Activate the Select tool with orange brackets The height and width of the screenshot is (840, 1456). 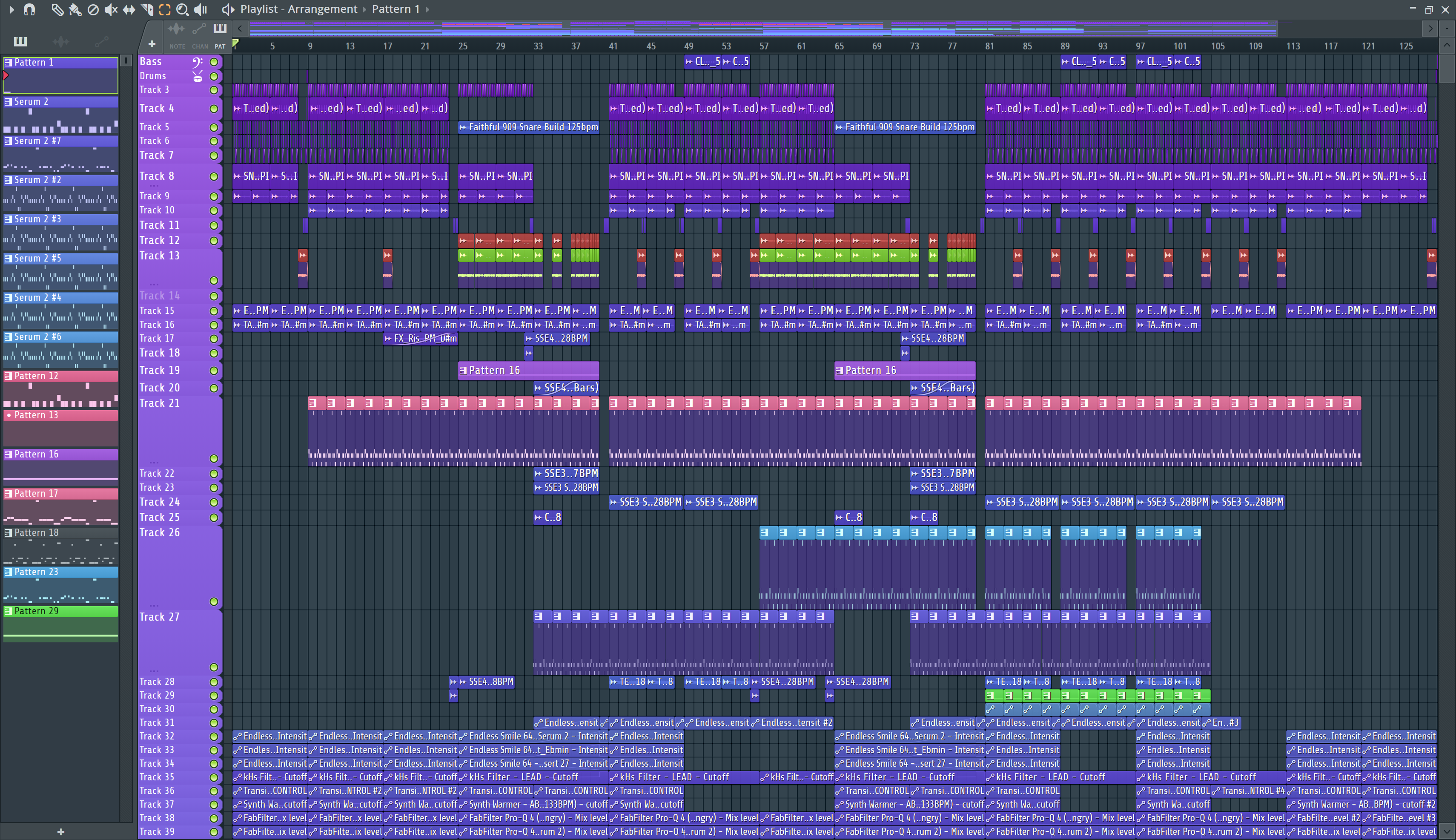point(164,9)
